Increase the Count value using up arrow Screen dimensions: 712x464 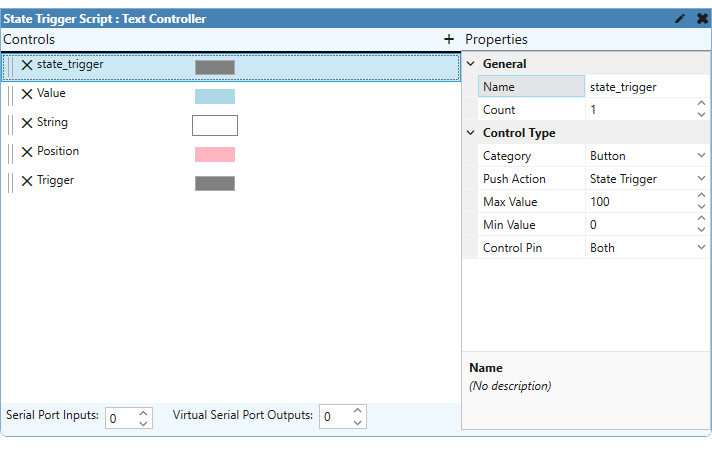tap(701, 105)
